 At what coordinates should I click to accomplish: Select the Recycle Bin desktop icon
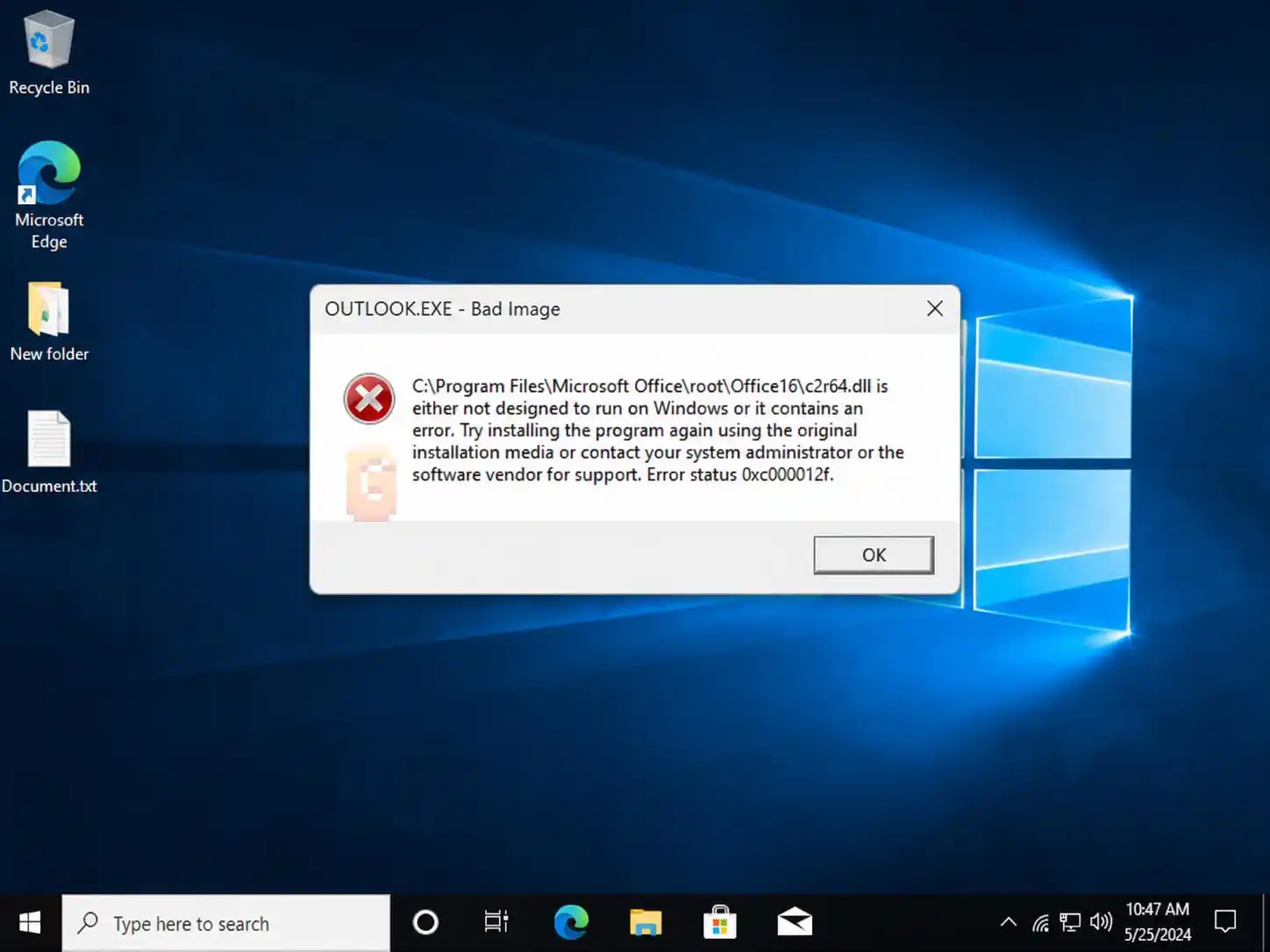49,53
